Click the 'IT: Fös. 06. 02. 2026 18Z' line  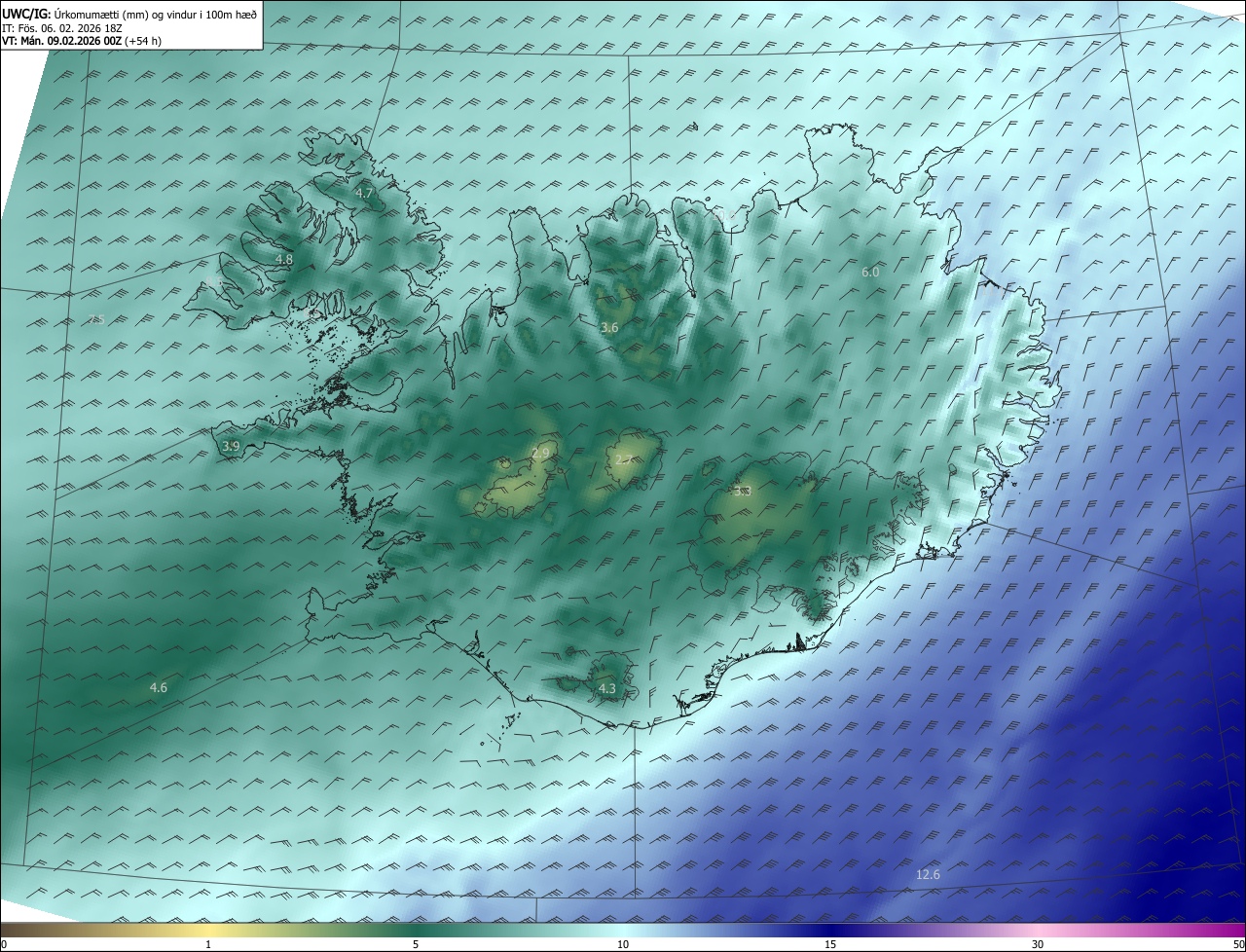[61, 28]
